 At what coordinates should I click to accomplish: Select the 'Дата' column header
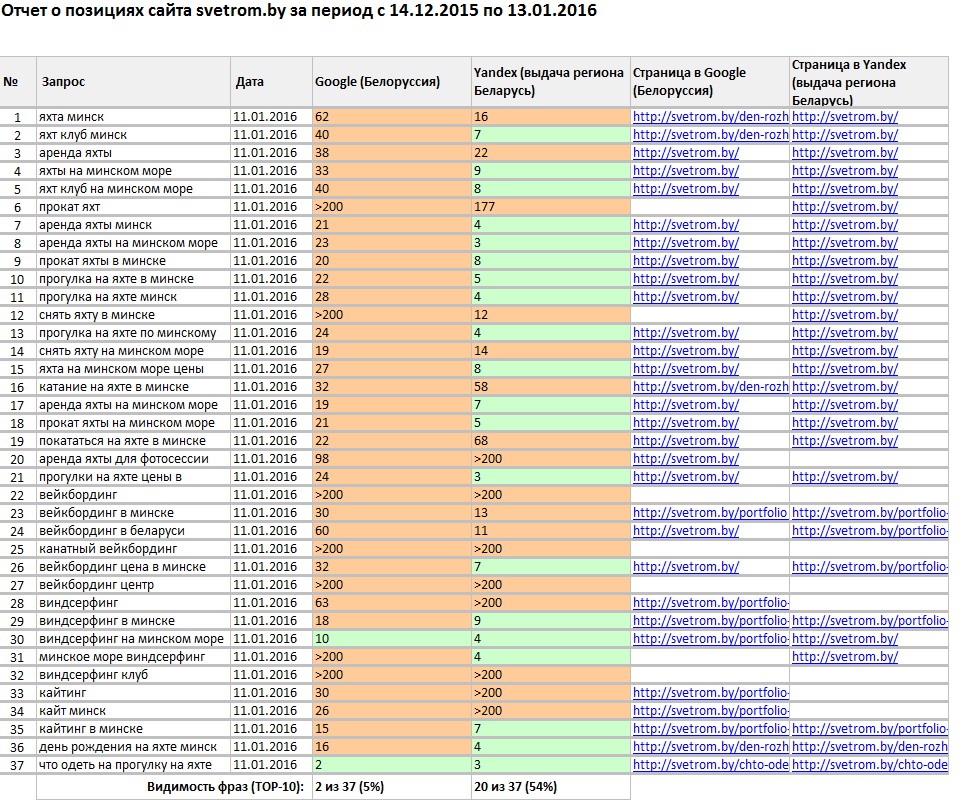point(271,82)
